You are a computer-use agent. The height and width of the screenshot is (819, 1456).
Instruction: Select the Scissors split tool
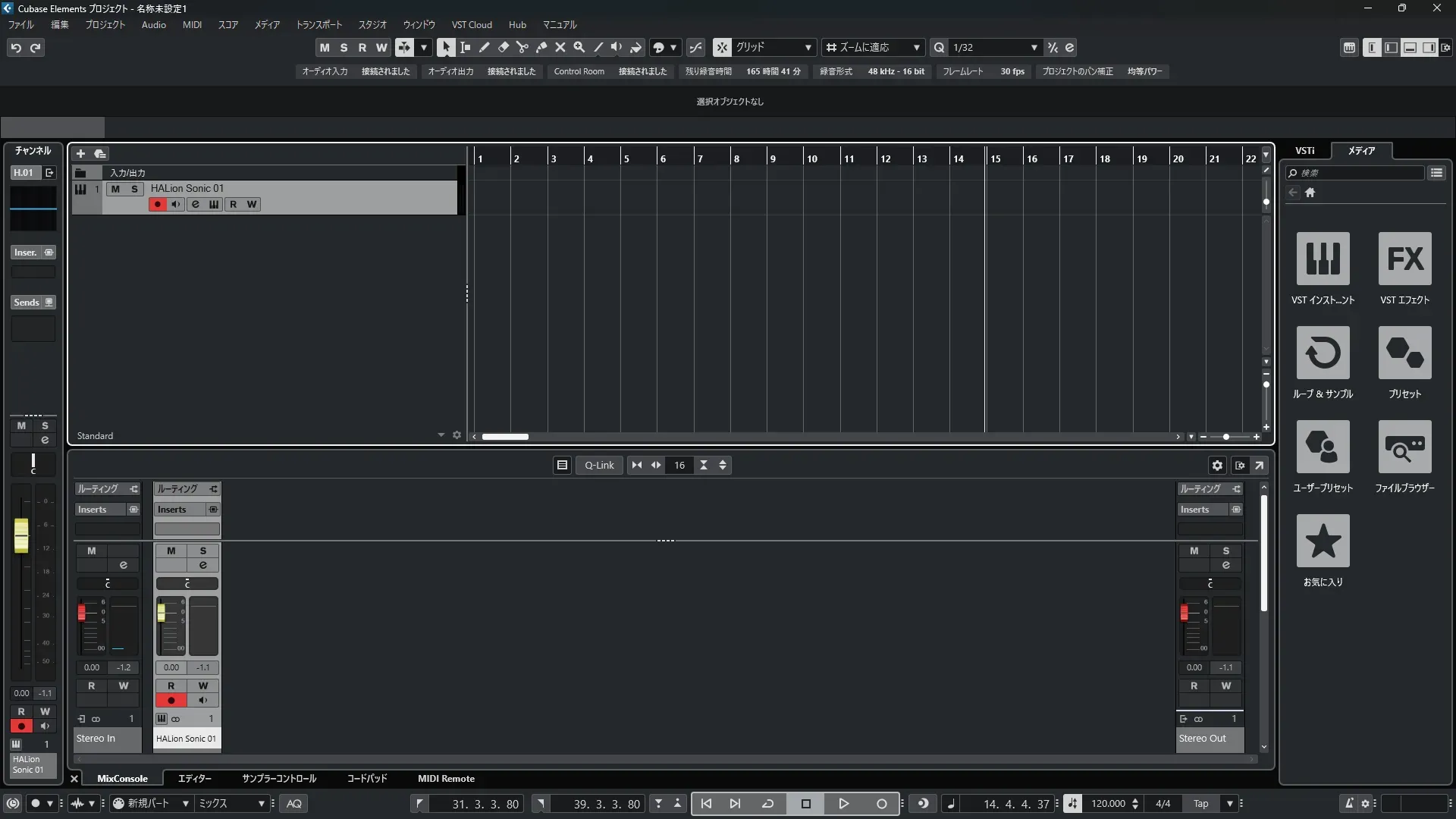click(522, 47)
